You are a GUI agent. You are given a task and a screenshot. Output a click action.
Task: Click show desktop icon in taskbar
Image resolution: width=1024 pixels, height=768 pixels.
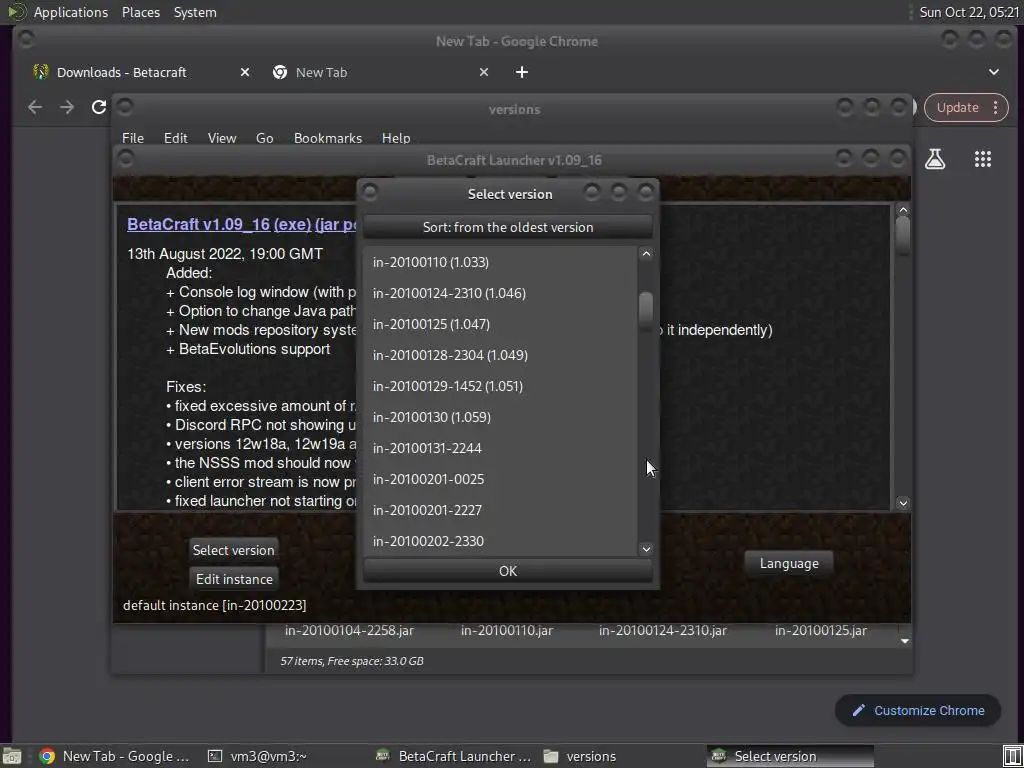tap(12, 756)
